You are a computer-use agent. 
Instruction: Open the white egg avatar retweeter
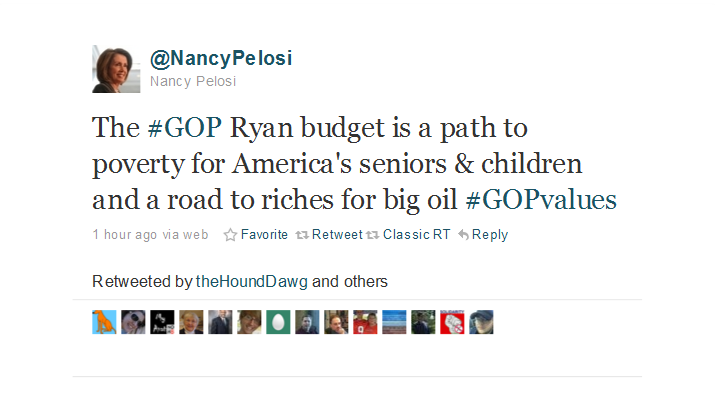pos(279,322)
